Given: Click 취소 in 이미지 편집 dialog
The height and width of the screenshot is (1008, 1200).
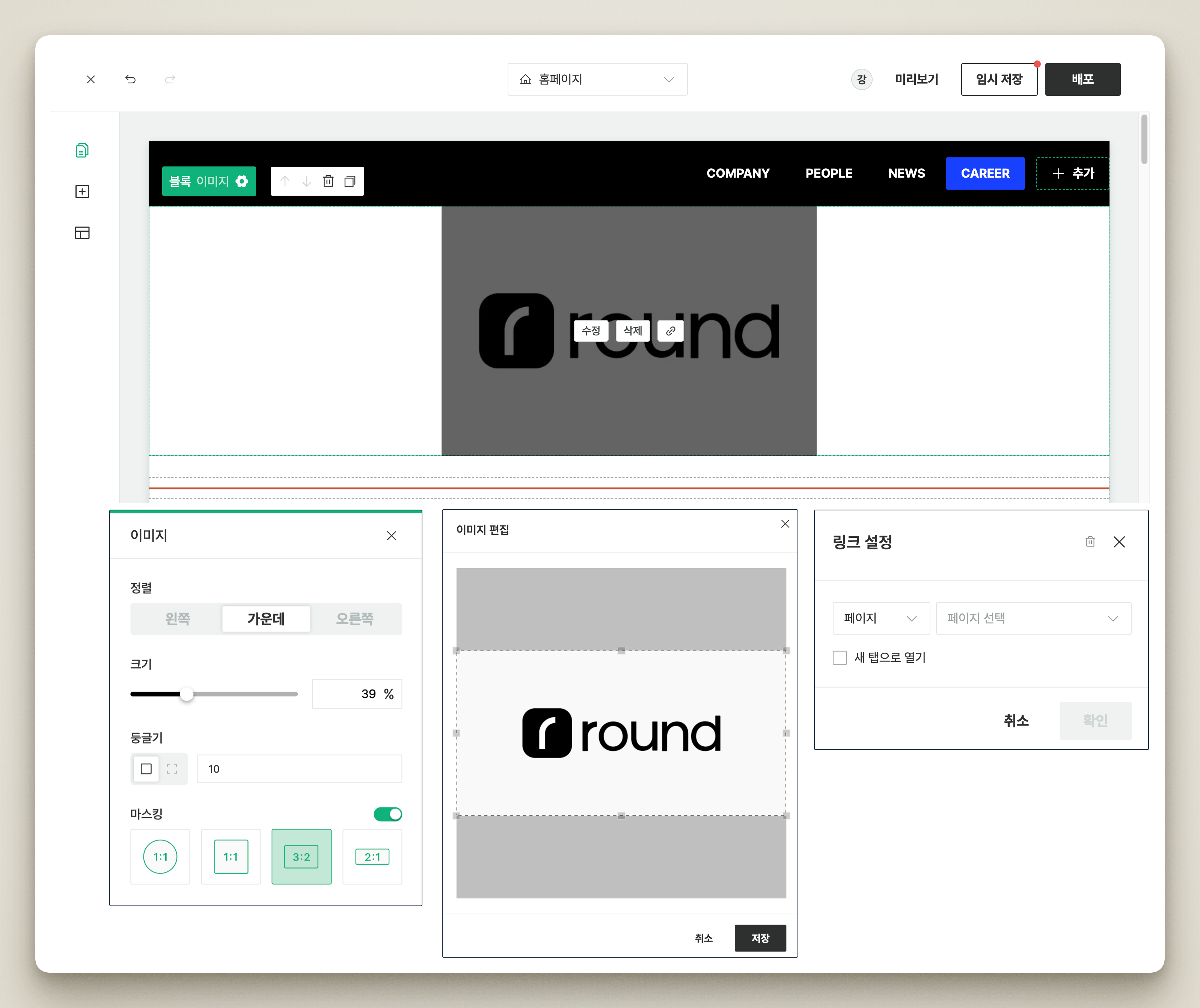Looking at the screenshot, I should tap(704, 938).
